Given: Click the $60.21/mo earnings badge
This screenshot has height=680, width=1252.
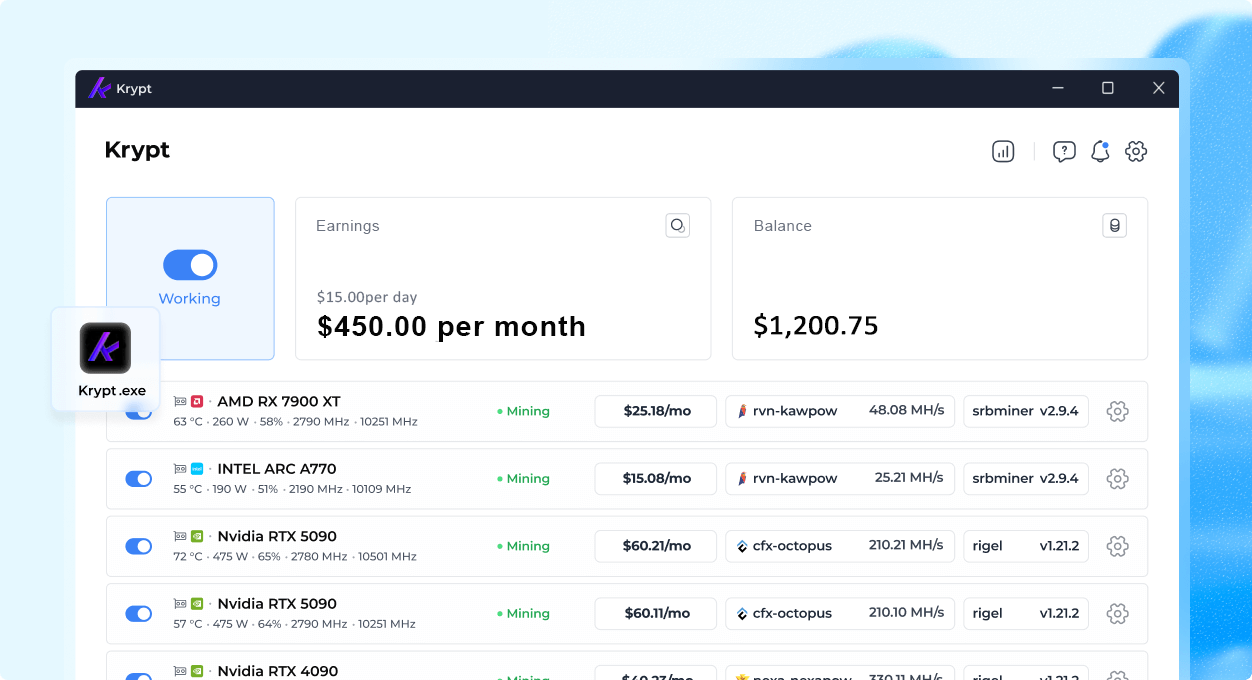Looking at the screenshot, I should pyautogui.click(x=655, y=546).
